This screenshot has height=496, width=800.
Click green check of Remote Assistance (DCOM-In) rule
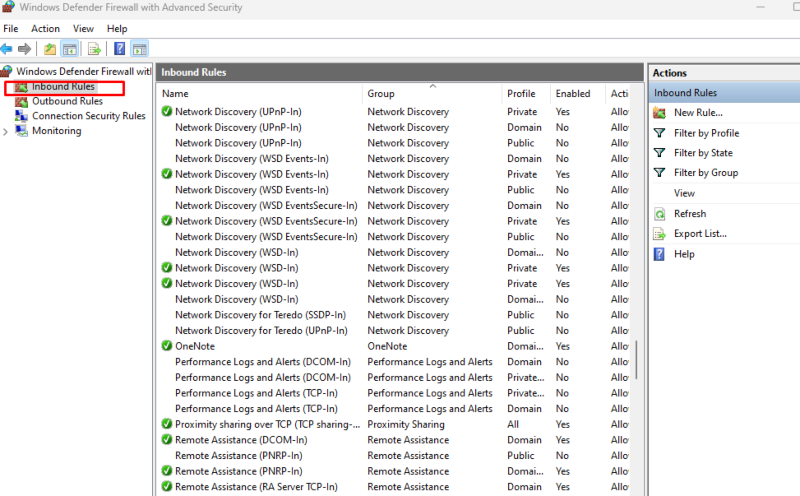point(166,439)
